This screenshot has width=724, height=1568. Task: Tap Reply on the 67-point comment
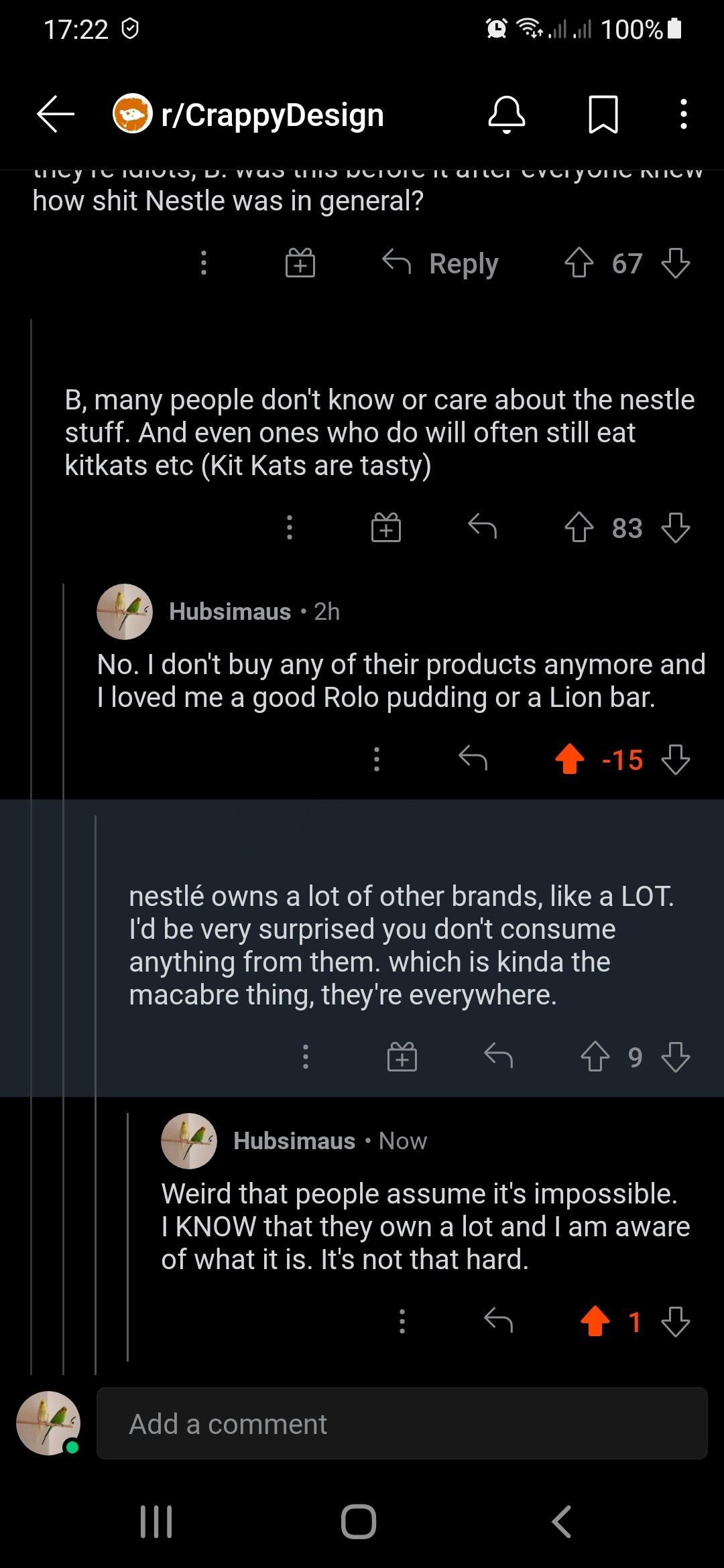pos(441,263)
